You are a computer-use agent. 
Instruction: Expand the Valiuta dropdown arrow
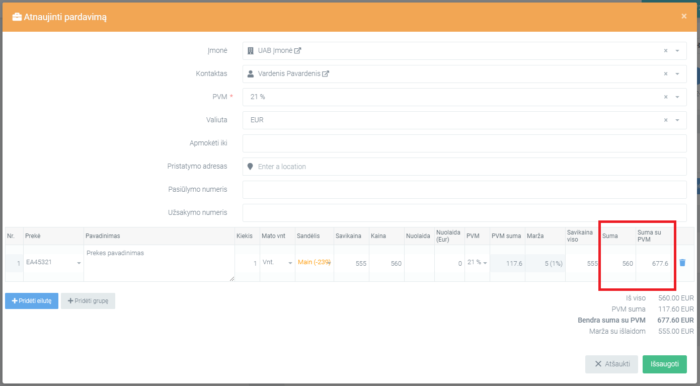677,120
